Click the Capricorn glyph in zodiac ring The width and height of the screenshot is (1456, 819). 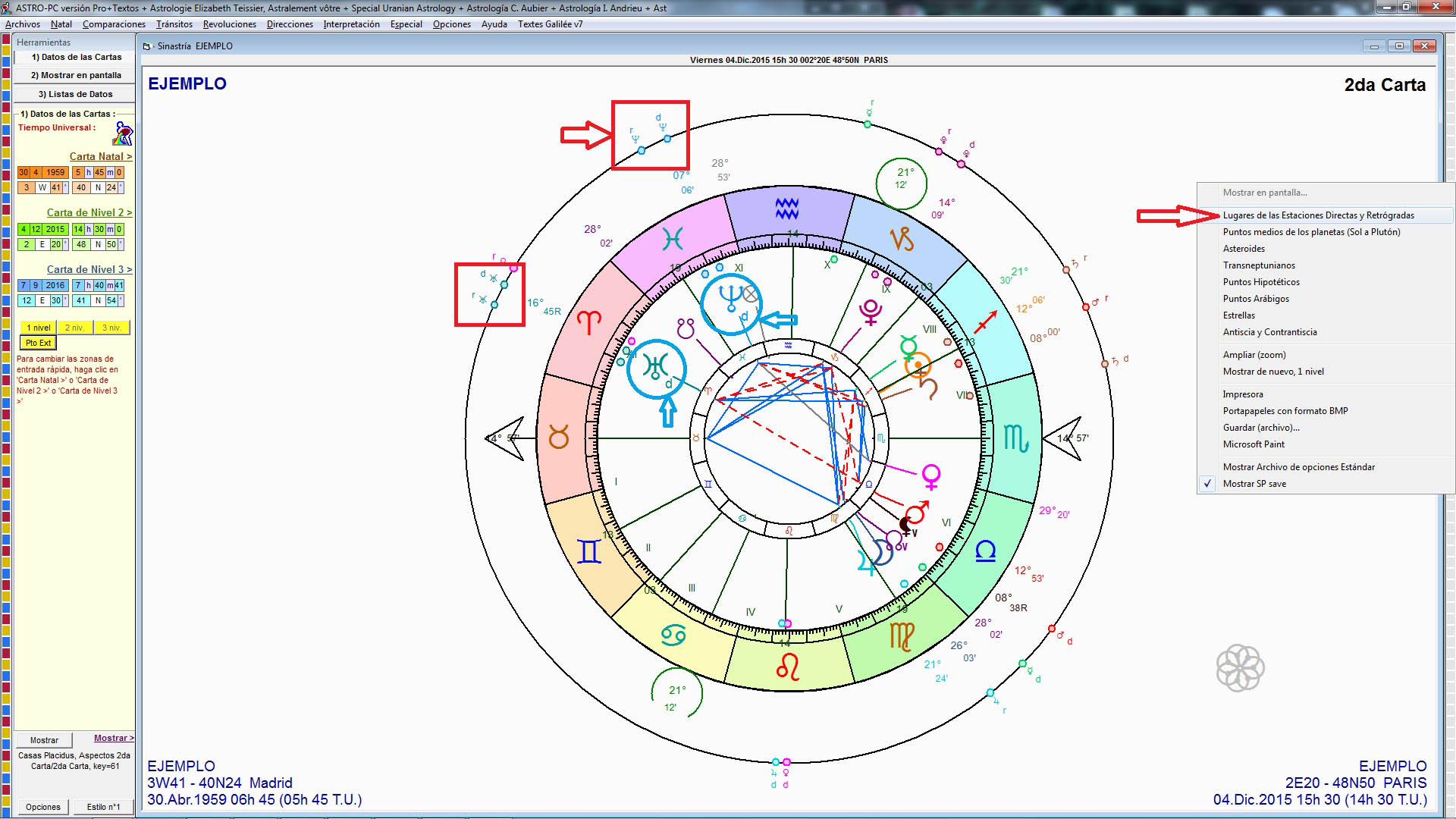tap(902, 240)
